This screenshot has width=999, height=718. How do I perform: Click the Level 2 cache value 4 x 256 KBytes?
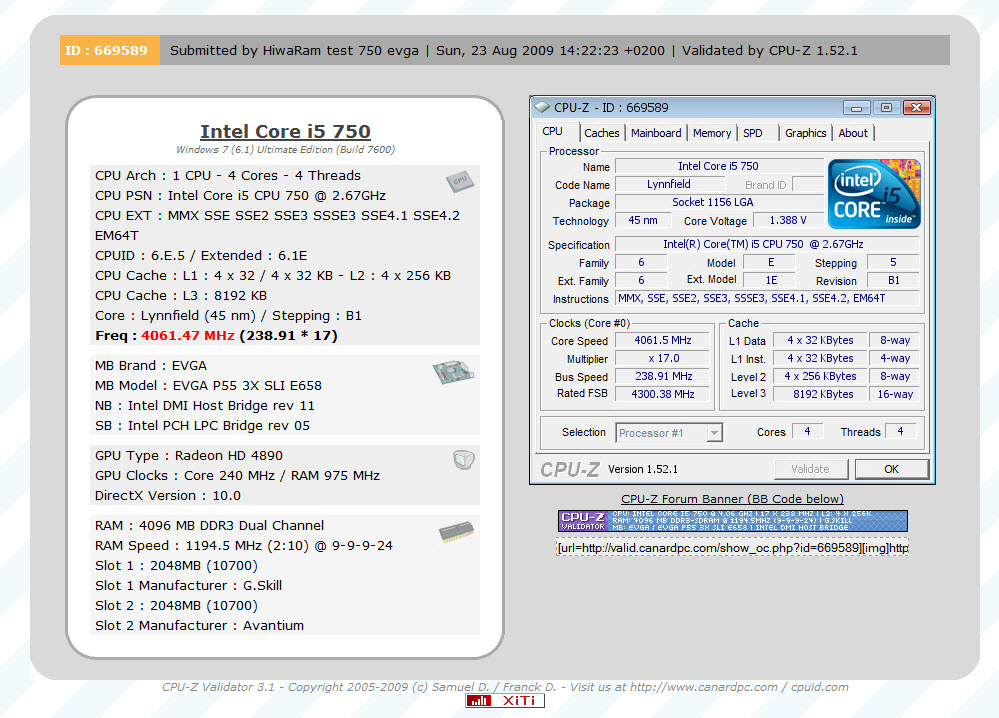point(821,377)
